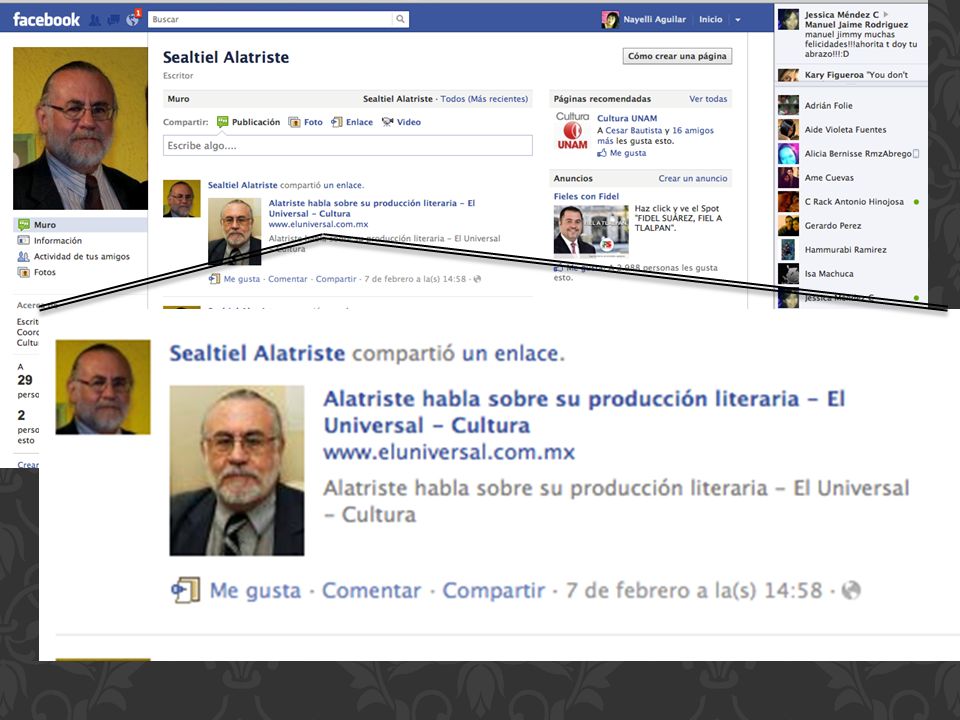Viewport: 960px width, 720px height.
Task: Open Kary Figueroa ticker story
Action: click(x=851, y=75)
